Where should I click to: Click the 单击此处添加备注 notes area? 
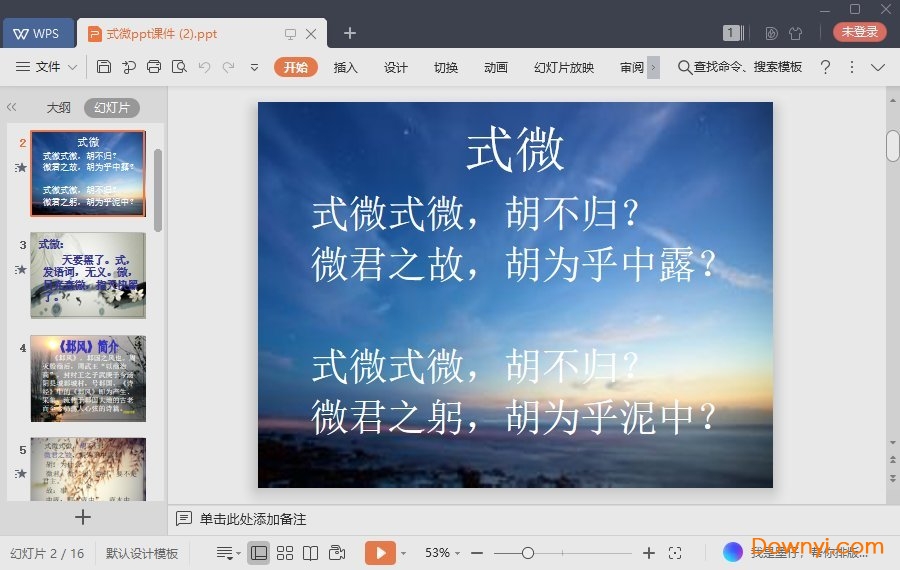[x=253, y=519]
